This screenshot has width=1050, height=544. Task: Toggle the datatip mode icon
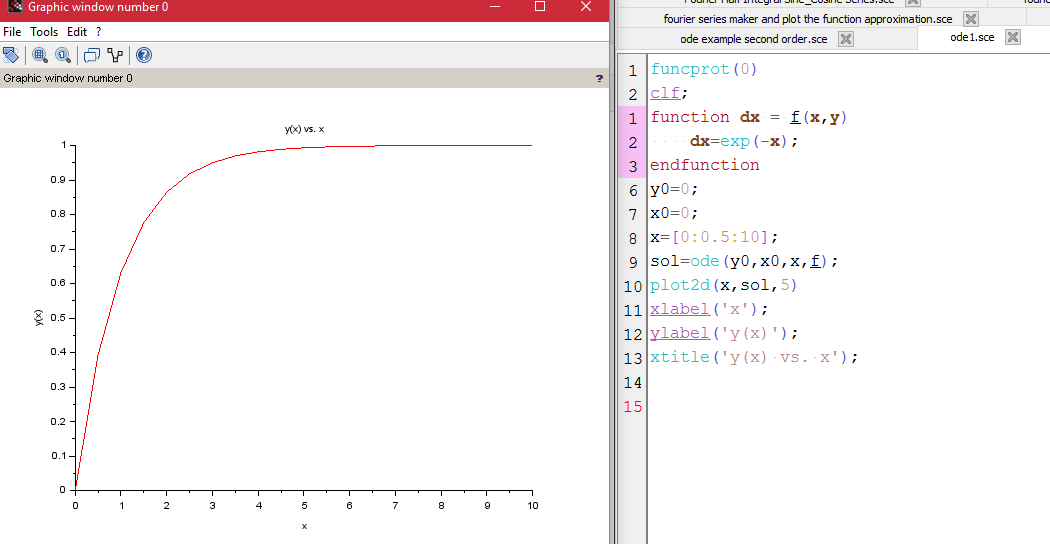pos(92,55)
